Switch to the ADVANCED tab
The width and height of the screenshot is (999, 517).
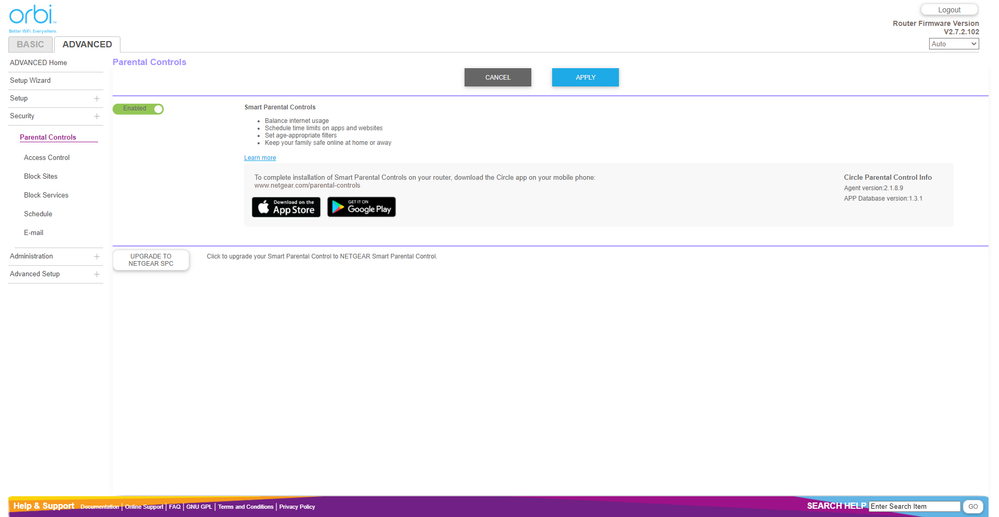(x=87, y=44)
